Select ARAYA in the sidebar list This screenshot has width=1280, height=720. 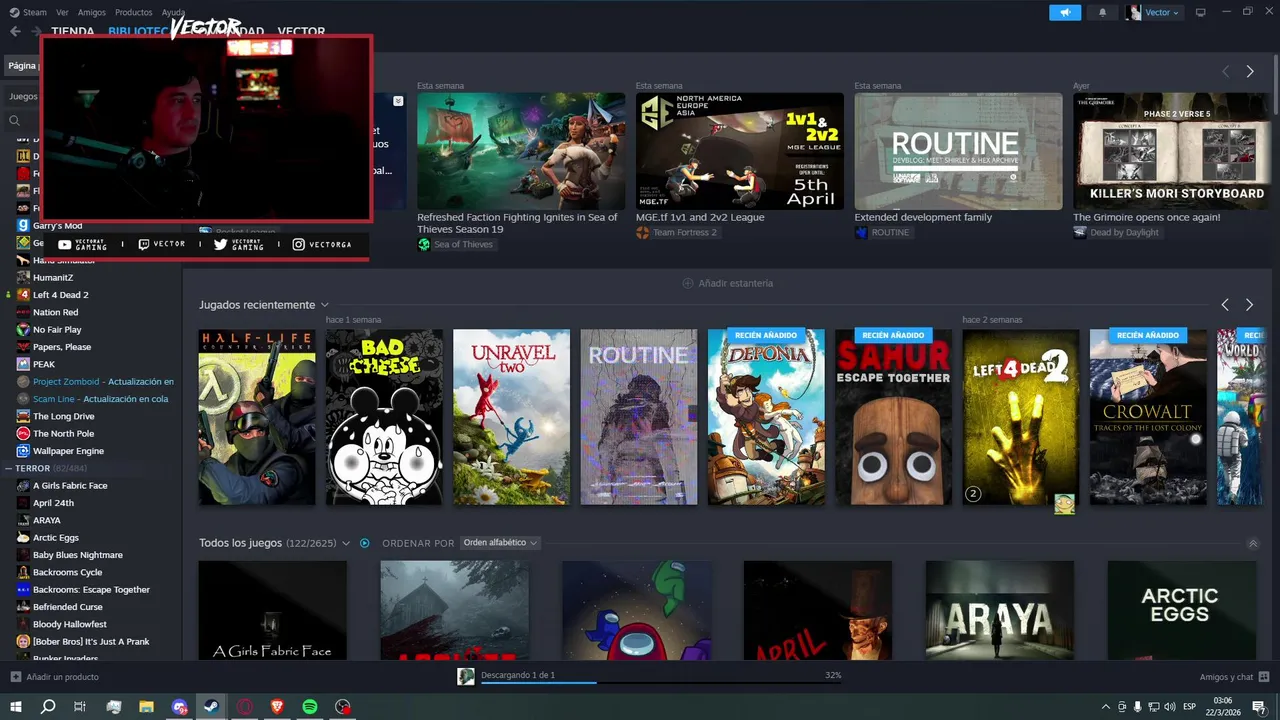coord(47,520)
